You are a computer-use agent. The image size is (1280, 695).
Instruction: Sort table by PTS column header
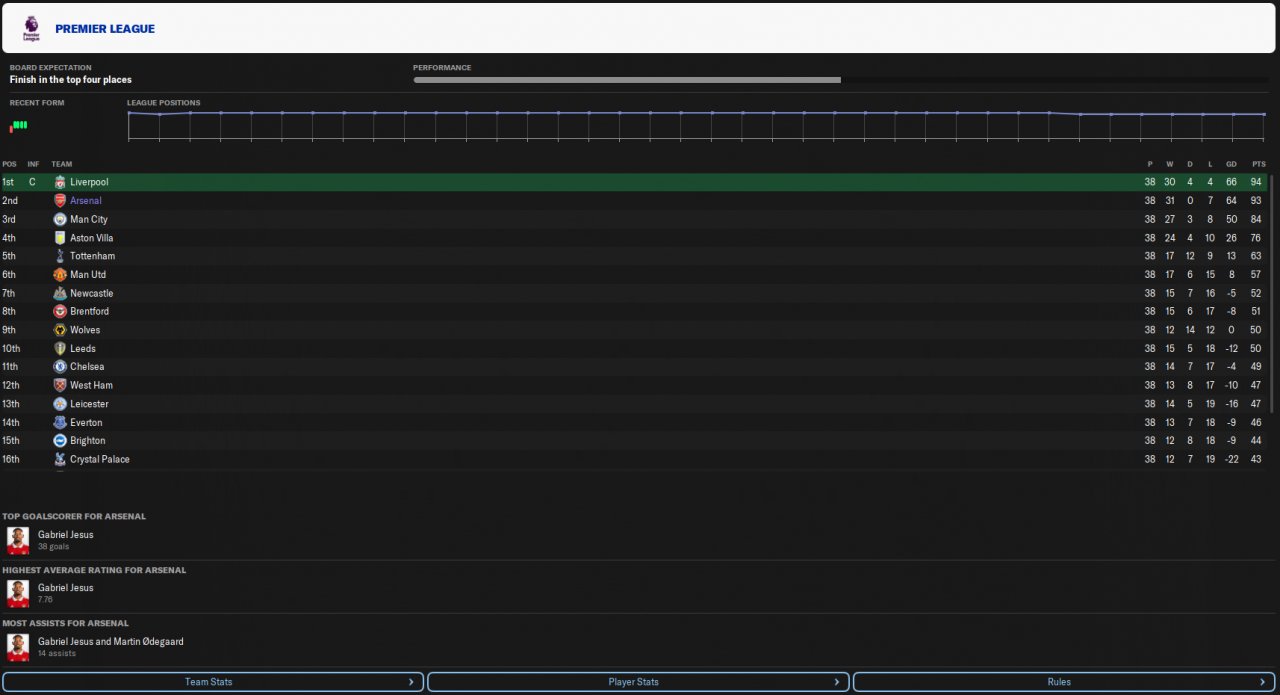click(x=1258, y=164)
